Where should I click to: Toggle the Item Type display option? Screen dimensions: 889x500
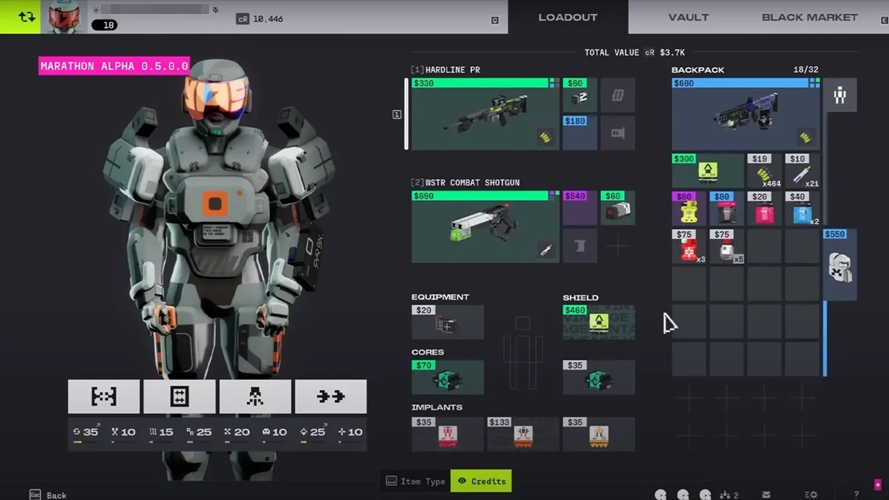coord(416,481)
